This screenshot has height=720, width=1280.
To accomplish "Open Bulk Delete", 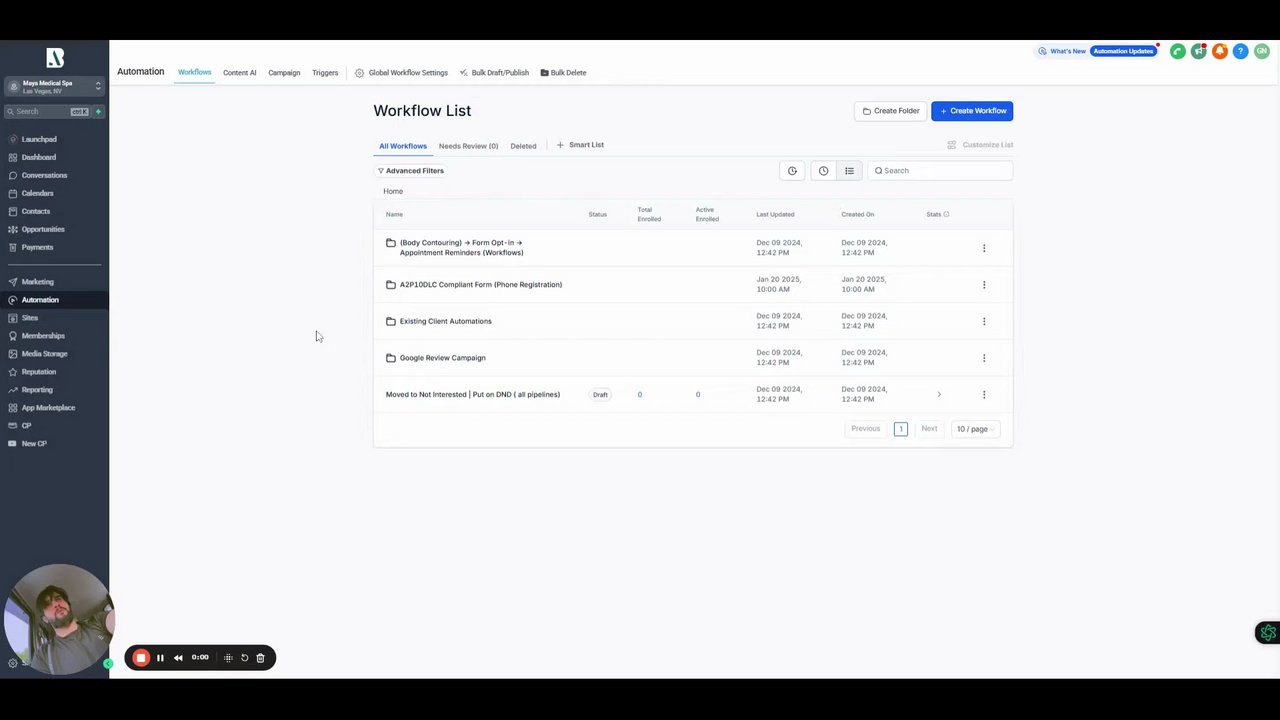I will (563, 73).
